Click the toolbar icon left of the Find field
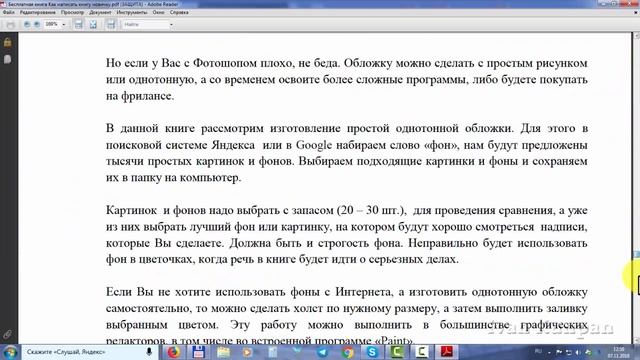The height and width of the screenshot is (360, 640). [111, 24]
